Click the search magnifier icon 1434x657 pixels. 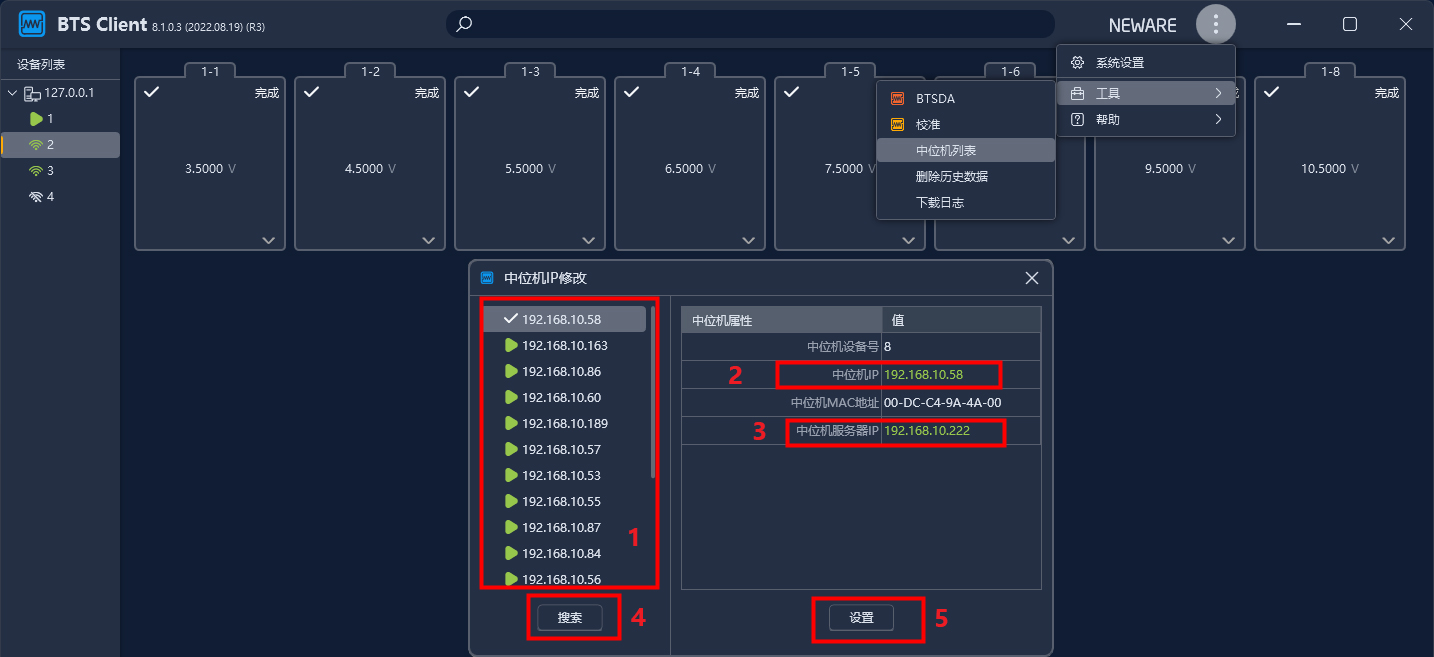coord(464,24)
